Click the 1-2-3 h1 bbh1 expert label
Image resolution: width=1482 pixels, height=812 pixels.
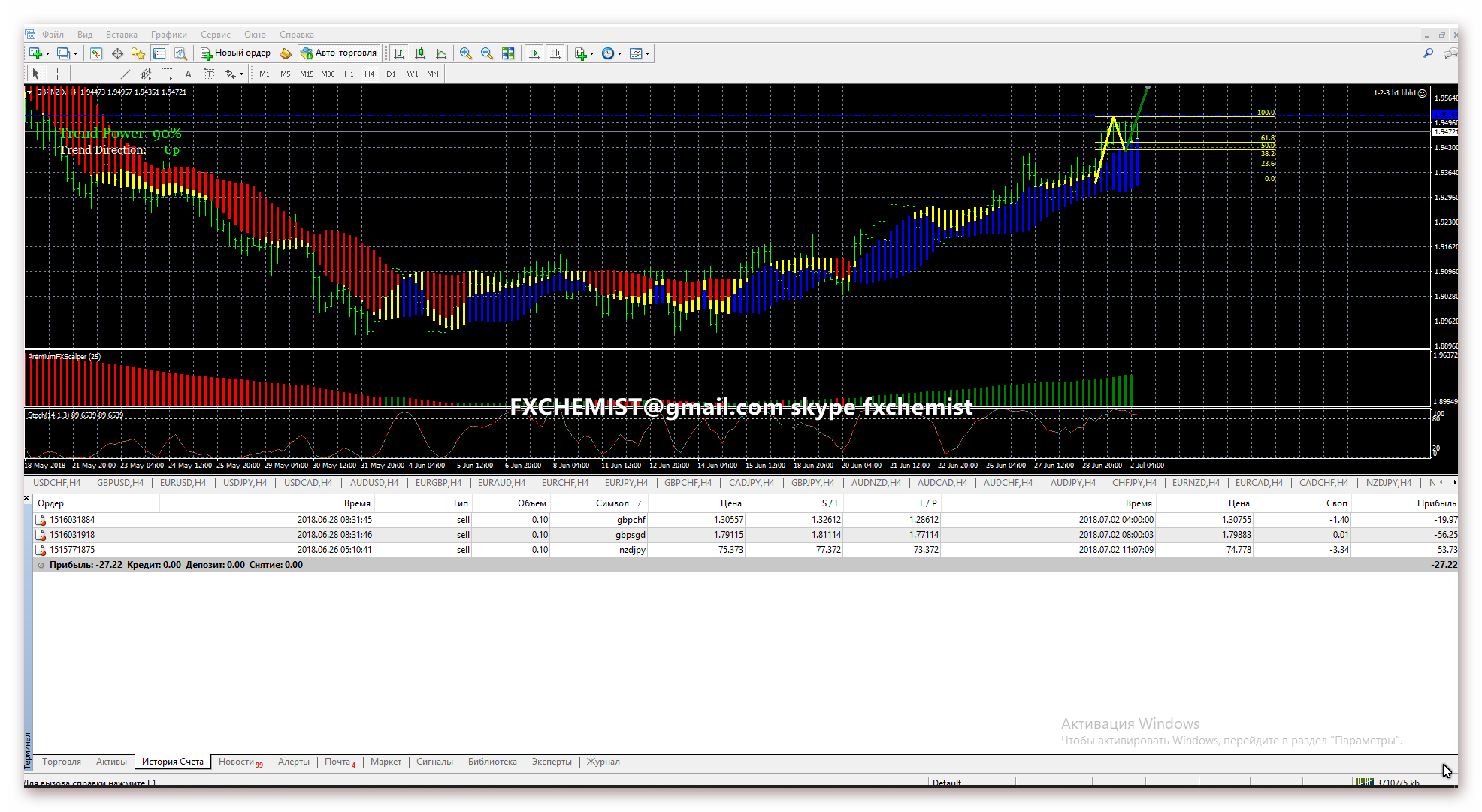coord(1399,93)
